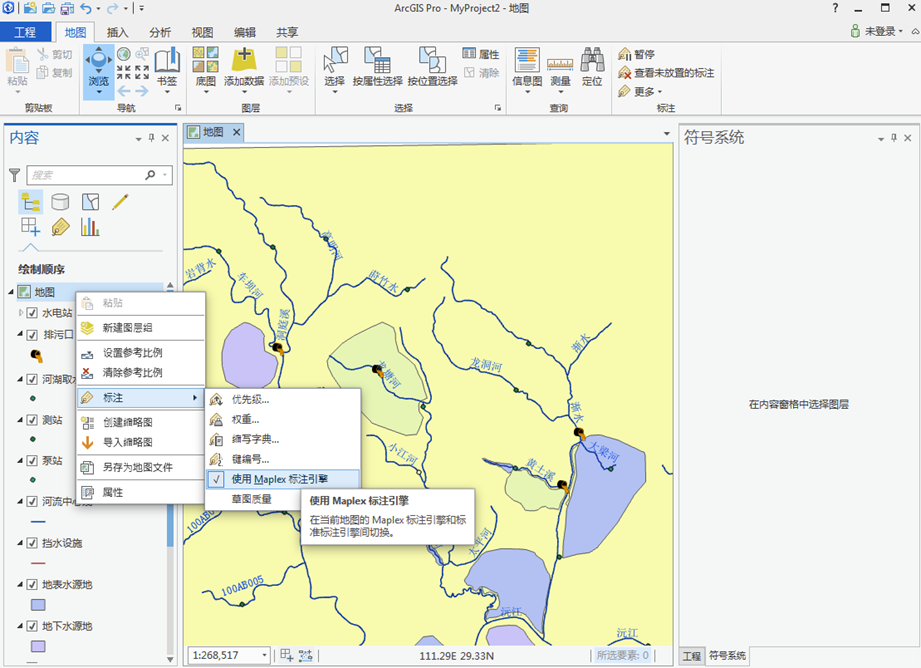Expand the 水电站 layer tree node
This screenshot has height=668, width=921.
coord(21,313)
